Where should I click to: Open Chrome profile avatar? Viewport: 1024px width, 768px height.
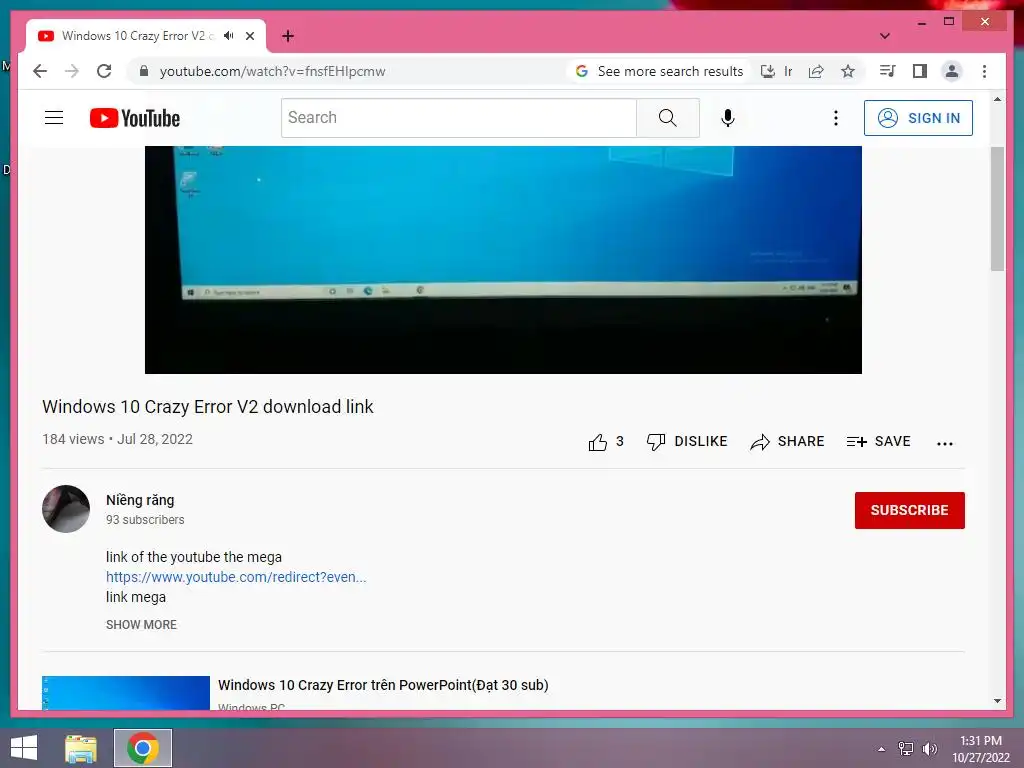[x=952, y=71]
